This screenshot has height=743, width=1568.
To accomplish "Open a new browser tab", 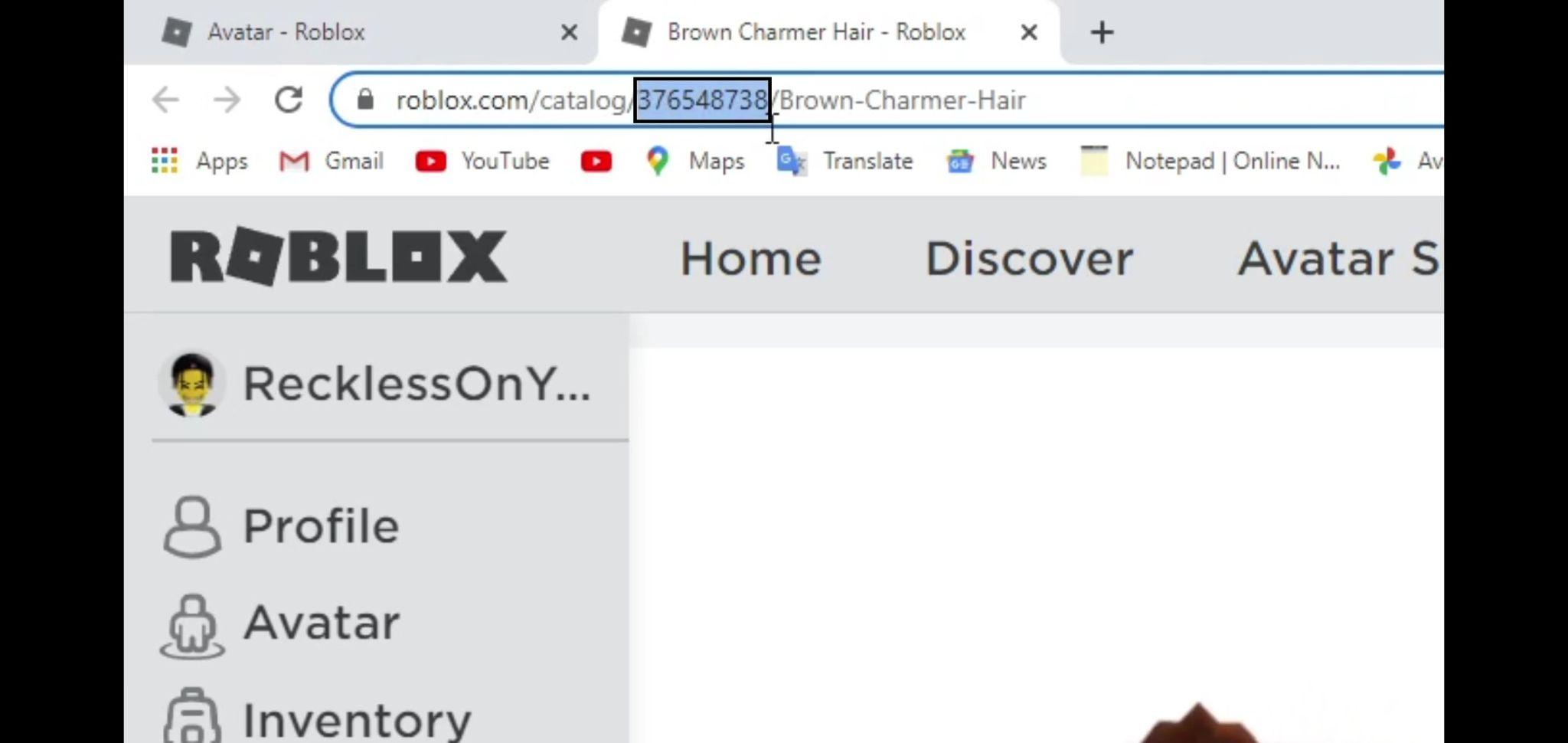I will click(1102, 32).
